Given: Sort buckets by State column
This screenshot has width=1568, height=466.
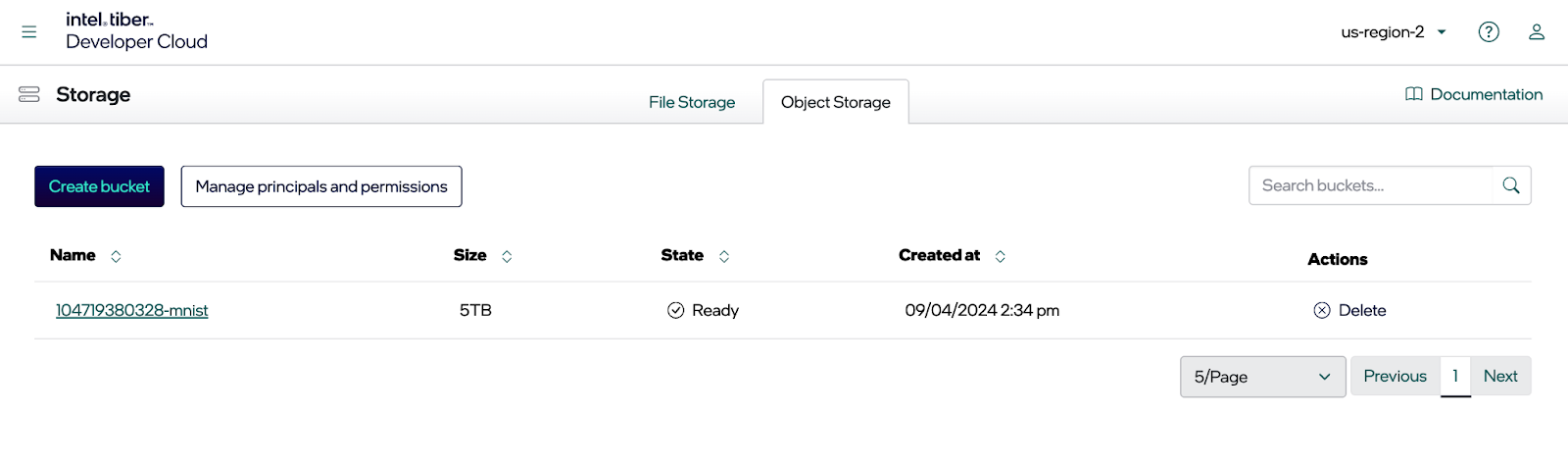Looking at the screenshot, I should 723,256.
